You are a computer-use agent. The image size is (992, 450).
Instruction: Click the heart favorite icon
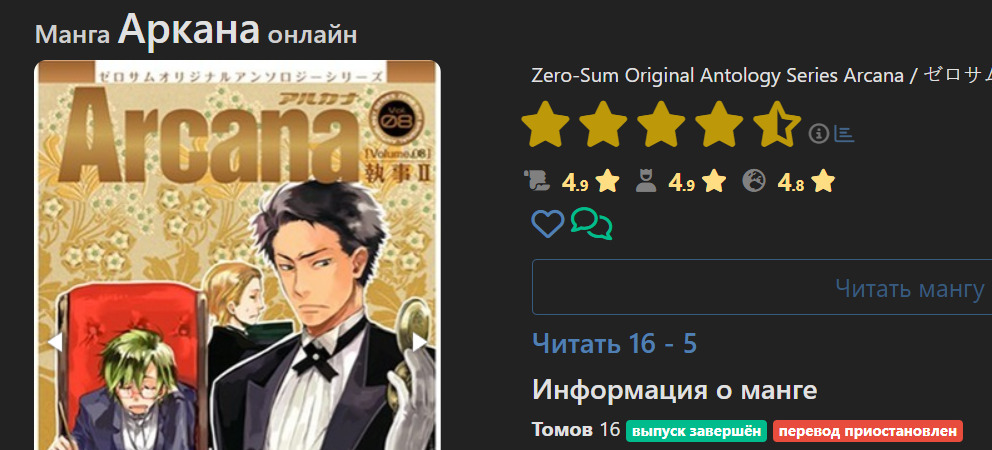tap(547, 224)
